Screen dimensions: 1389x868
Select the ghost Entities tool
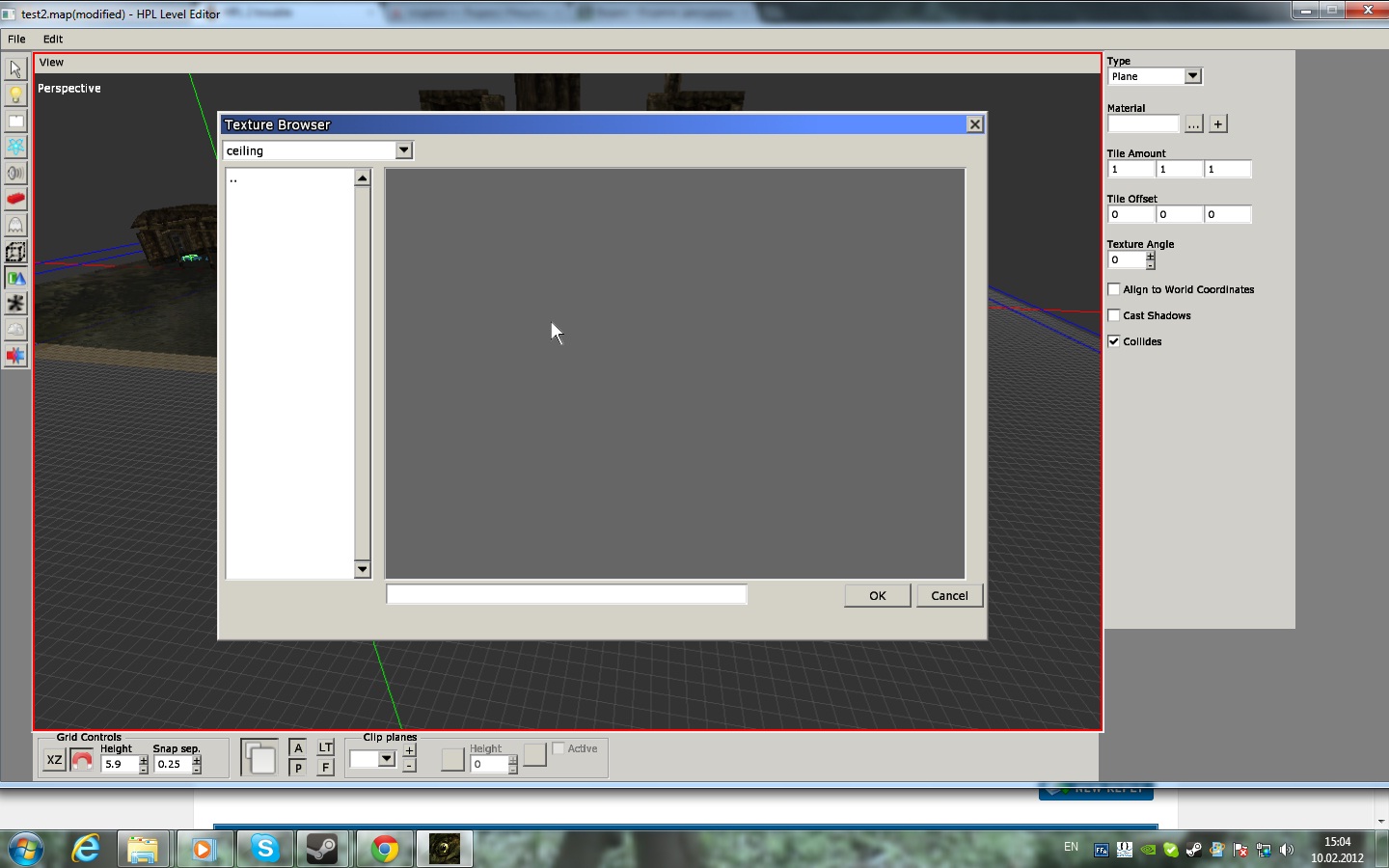point(15,226)
